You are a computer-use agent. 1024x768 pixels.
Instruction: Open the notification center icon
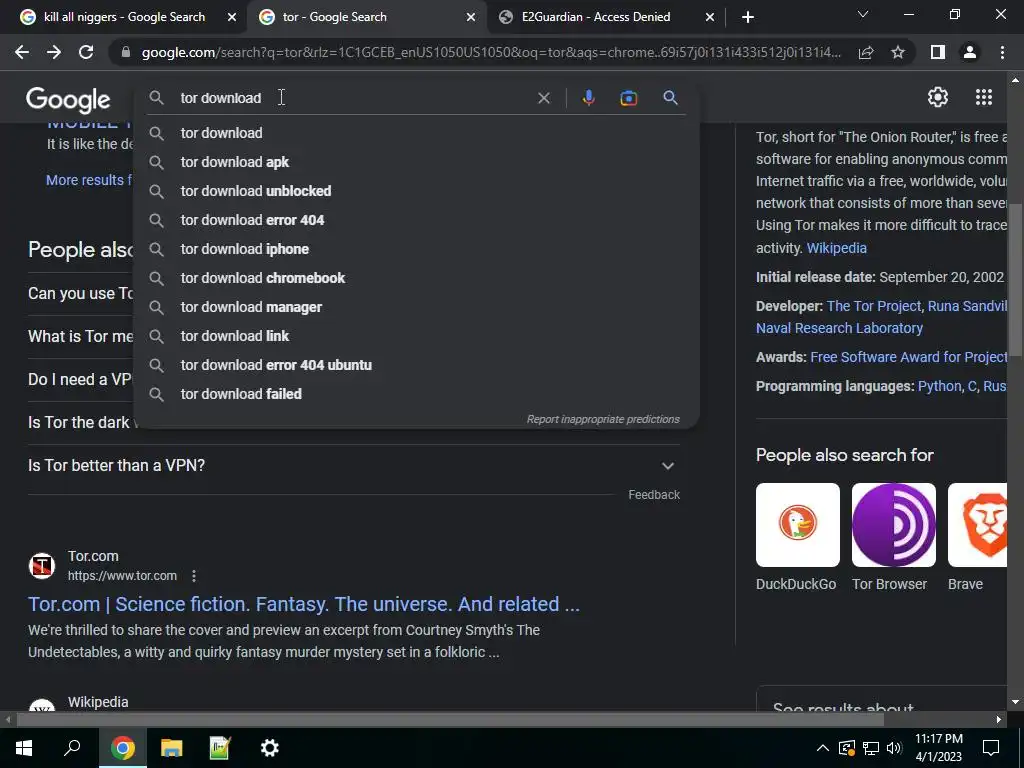991,748
